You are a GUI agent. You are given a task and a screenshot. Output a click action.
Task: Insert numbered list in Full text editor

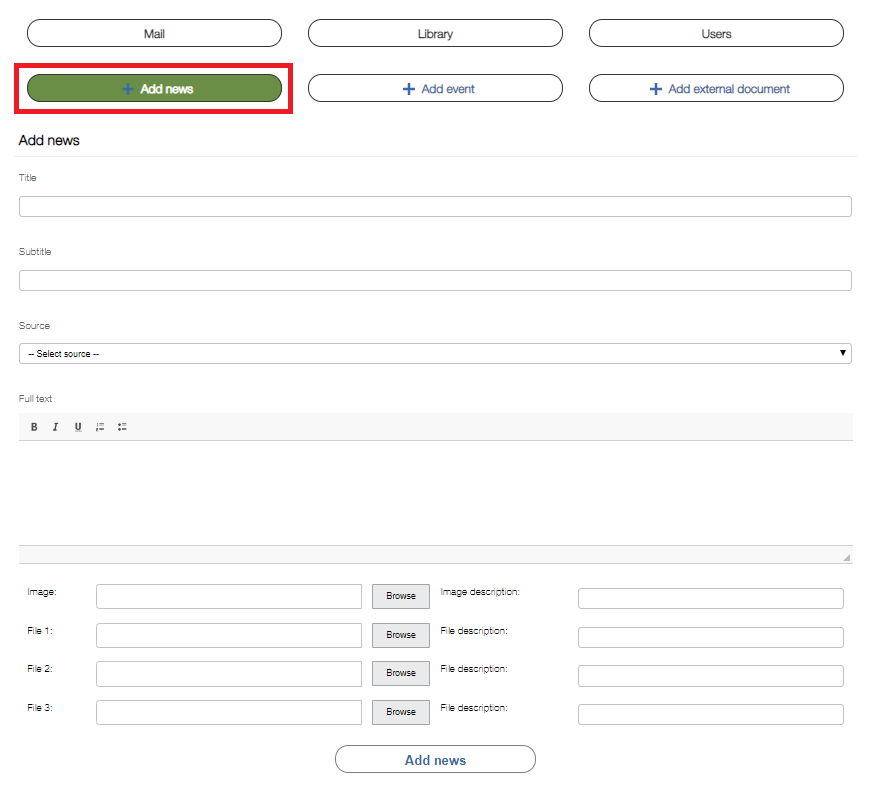[100, 427]
